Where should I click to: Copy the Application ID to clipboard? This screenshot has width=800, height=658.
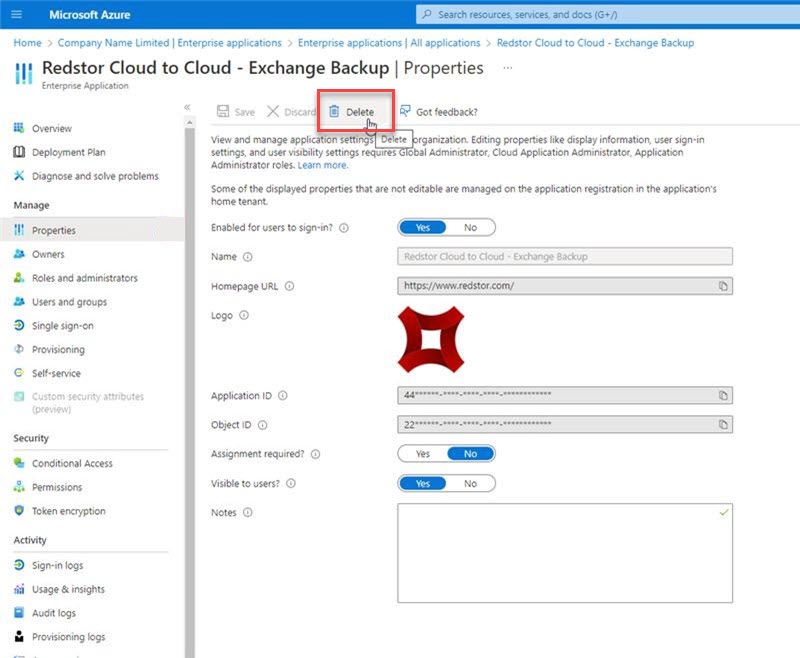pos(723,395)
